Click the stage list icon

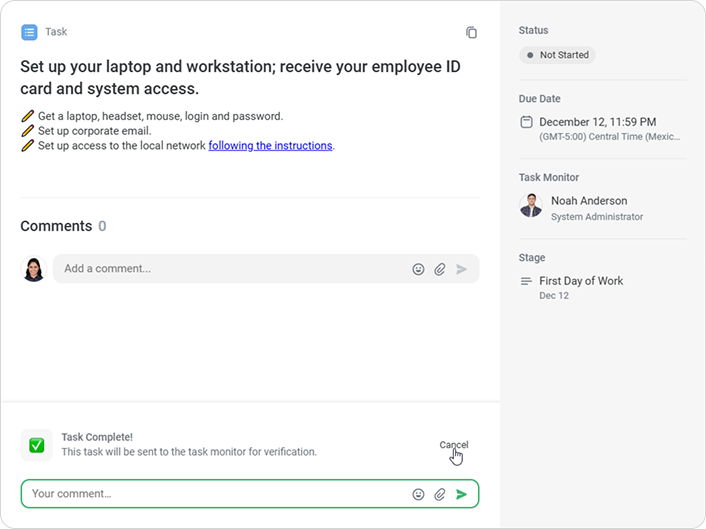pyautogui.click(x=527, y=281)
